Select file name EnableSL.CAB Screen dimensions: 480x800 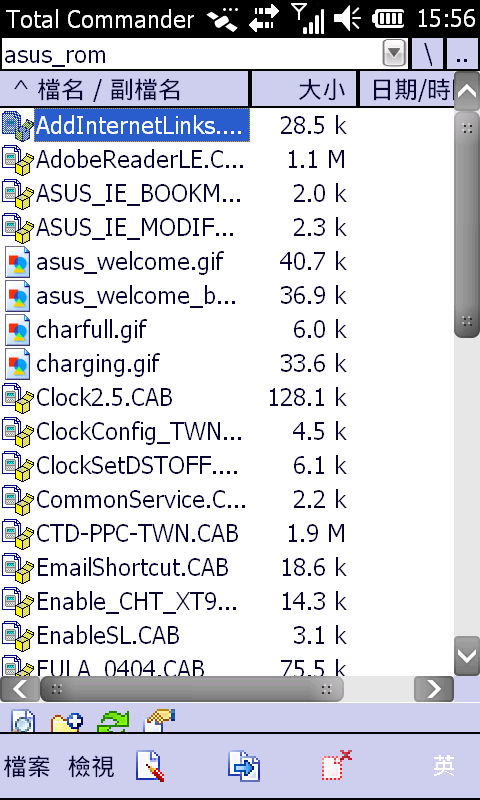pyautogui.click(x=108, y=636)
